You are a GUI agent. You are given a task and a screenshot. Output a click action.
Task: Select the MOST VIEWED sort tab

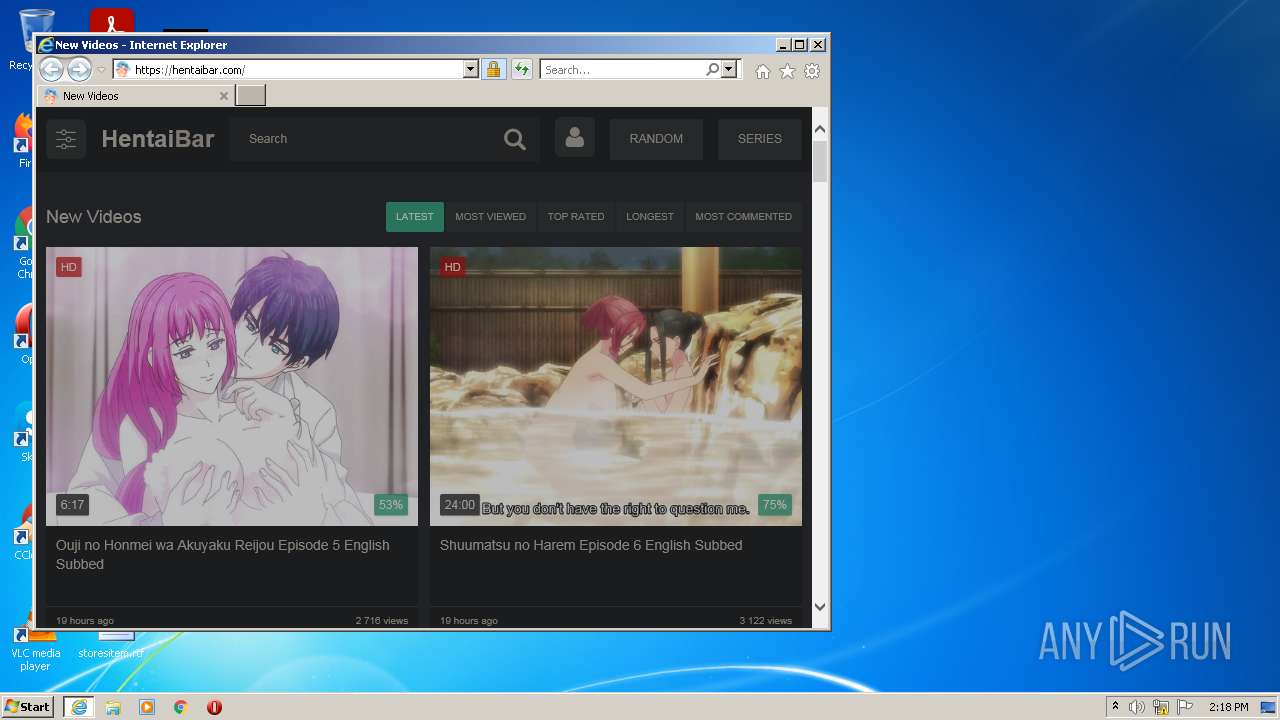tap(490, 217)
